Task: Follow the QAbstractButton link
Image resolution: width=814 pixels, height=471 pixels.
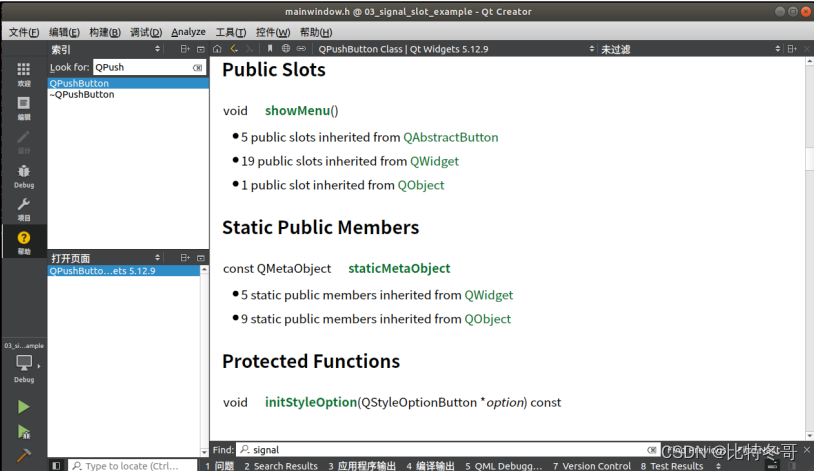Action: [x=451, y=137]
